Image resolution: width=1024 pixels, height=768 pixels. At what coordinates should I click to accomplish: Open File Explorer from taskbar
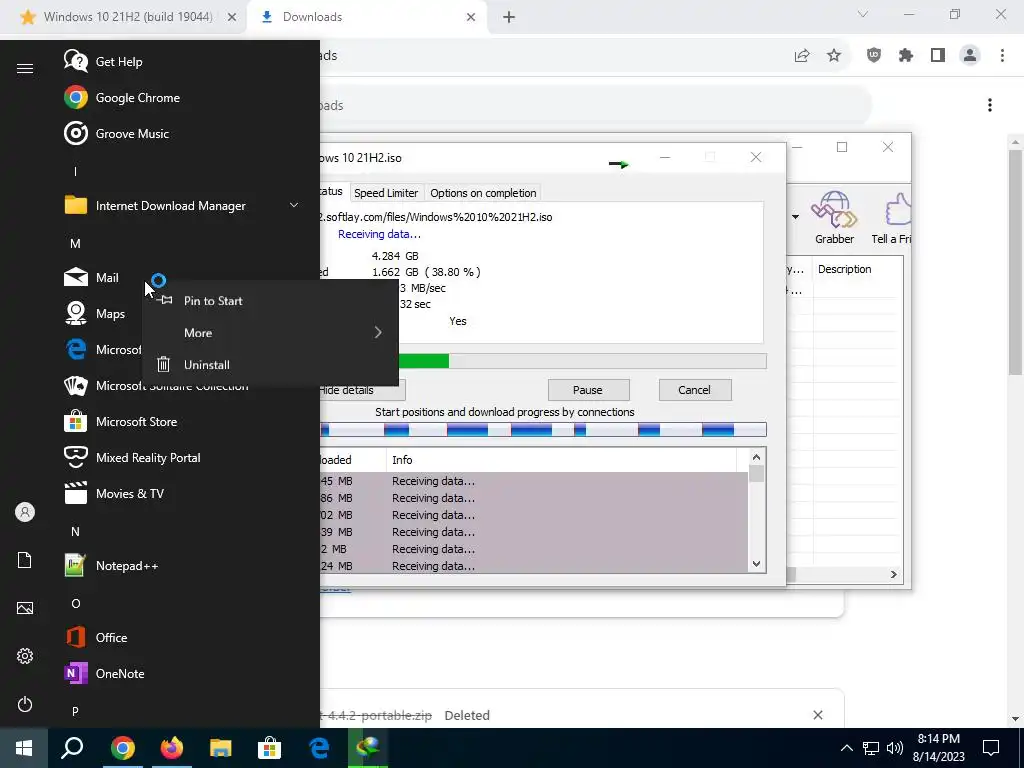[x=221, y=748]
